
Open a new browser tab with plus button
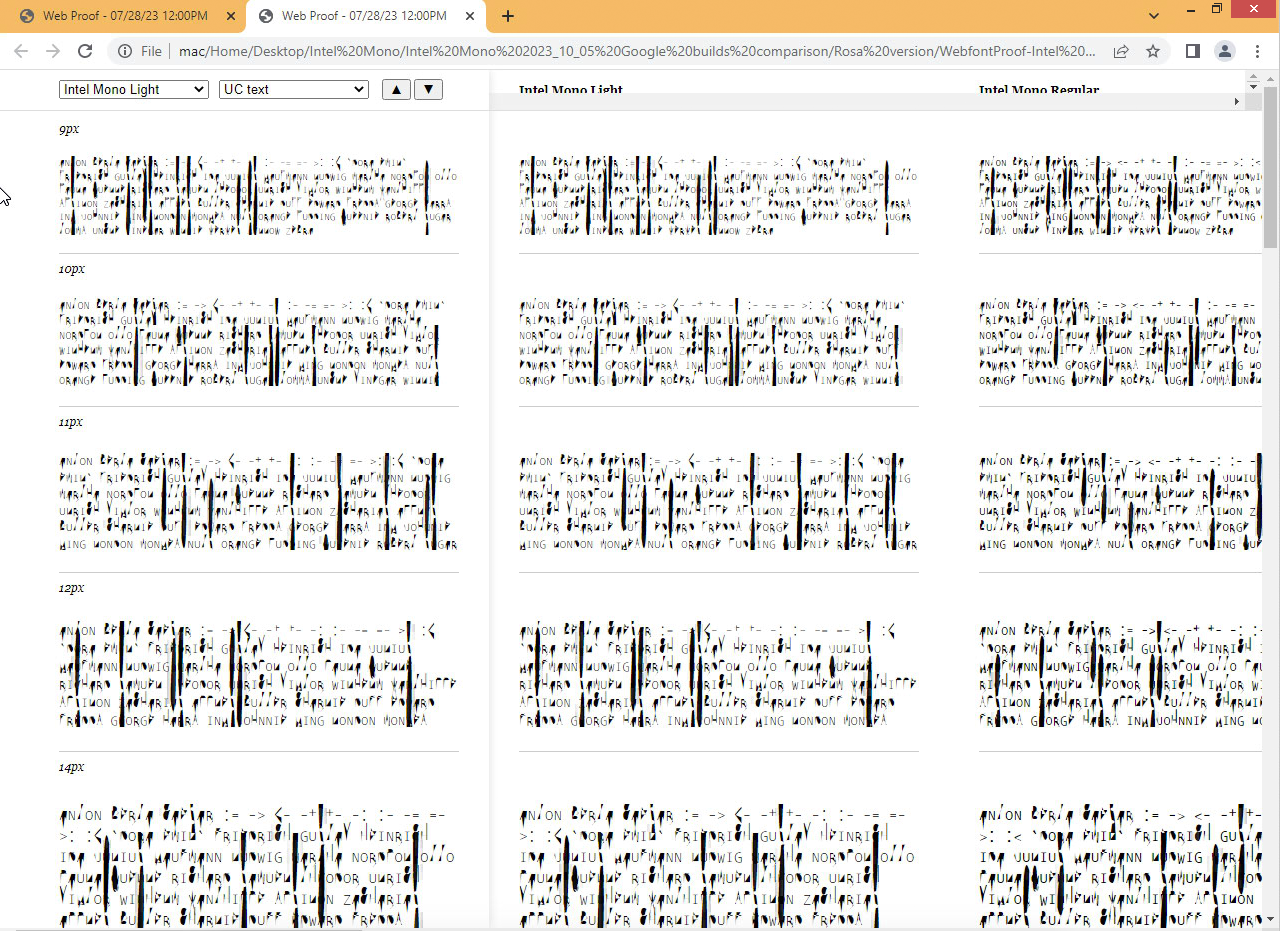pyautogui.click(x=508, y=16)
